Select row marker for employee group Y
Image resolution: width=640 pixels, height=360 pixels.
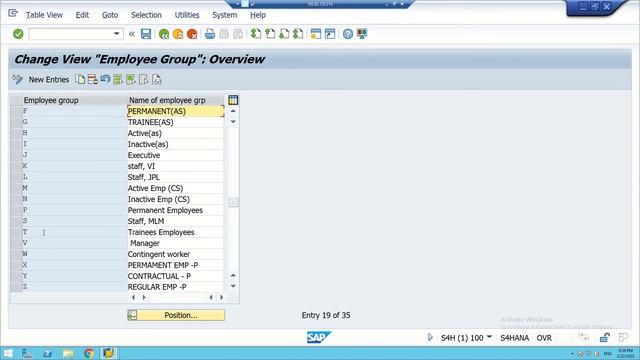click(x=16, y=276)
